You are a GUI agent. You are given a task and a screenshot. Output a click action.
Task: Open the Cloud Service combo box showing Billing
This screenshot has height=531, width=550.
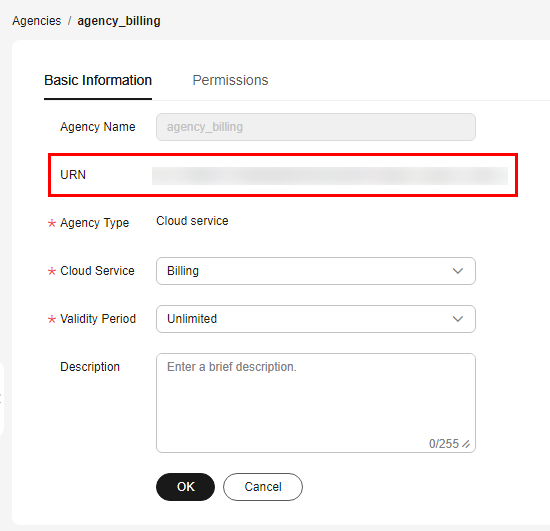[x=316, y=271]
